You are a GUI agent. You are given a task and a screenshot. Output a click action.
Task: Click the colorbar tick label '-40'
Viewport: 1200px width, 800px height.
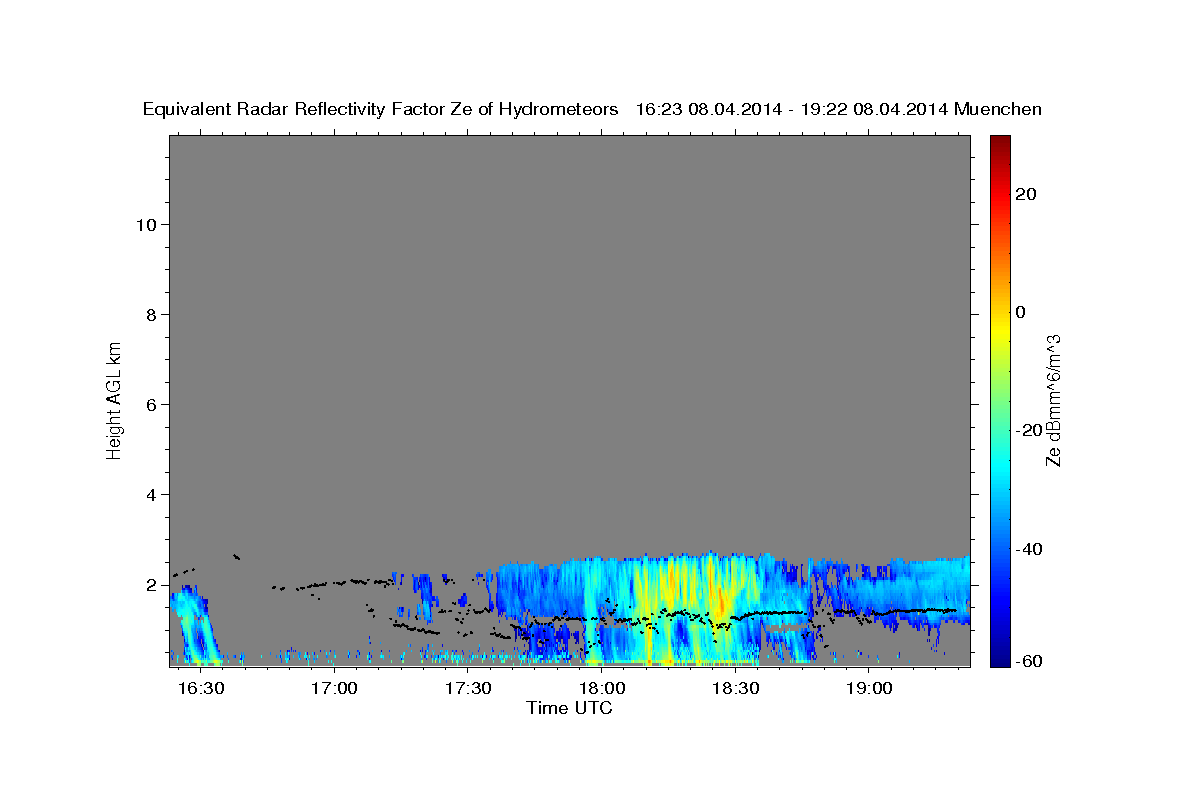1027,549
